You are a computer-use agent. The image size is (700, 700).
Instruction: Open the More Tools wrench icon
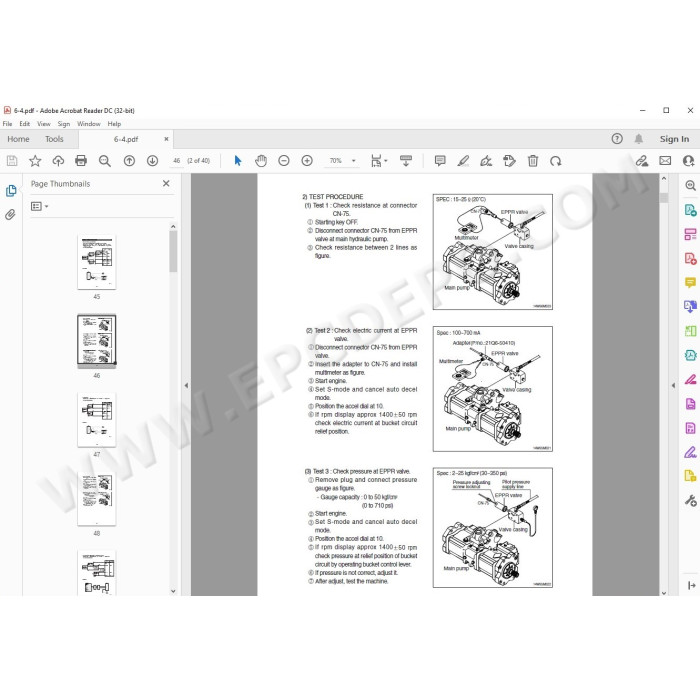pyautogui.click(x=690, y=500)
